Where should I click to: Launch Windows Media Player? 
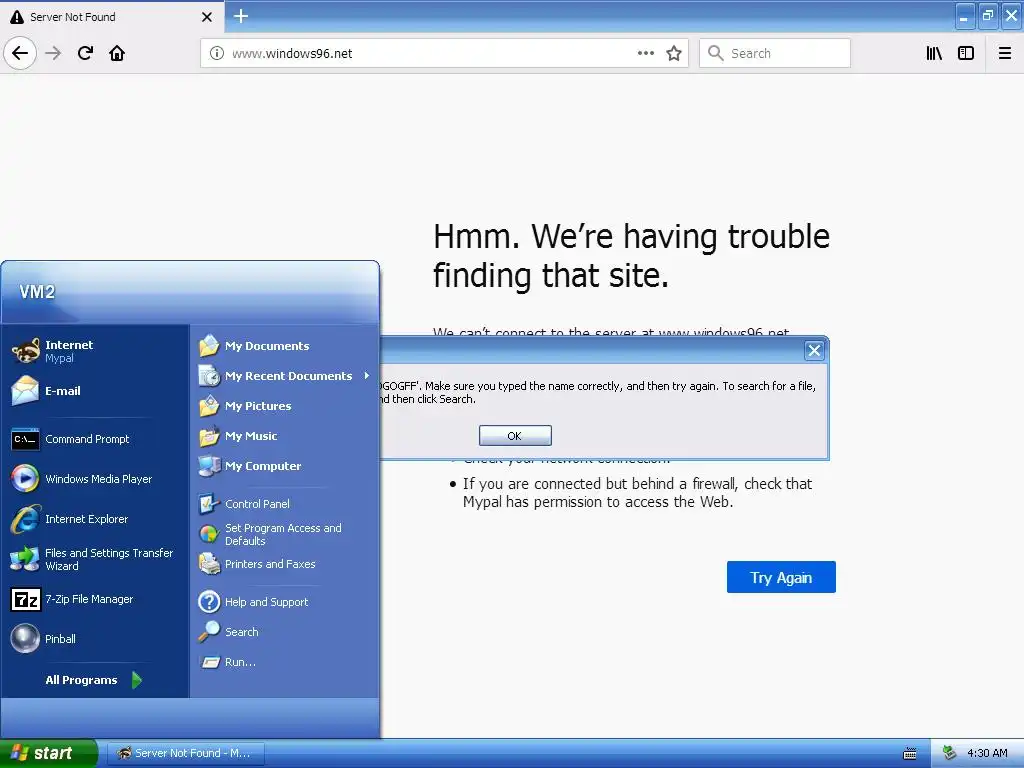[95, 479]
